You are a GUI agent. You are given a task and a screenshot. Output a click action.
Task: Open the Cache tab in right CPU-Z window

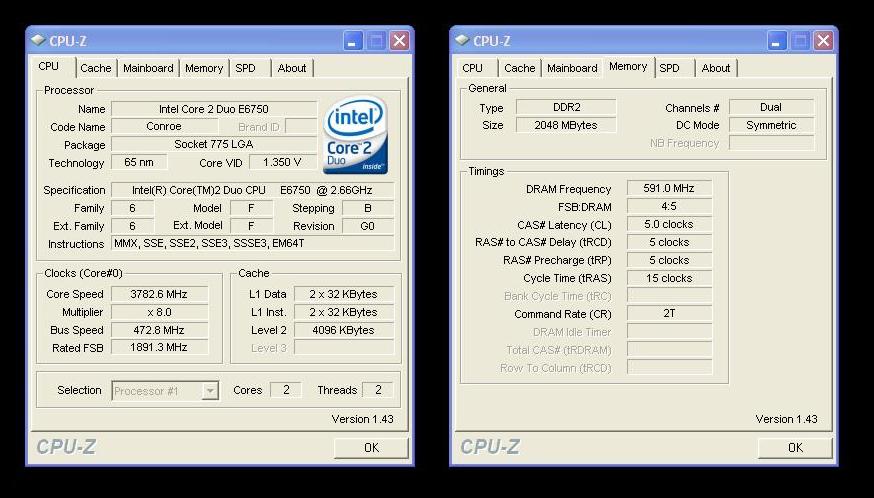[x=519, y=68]
